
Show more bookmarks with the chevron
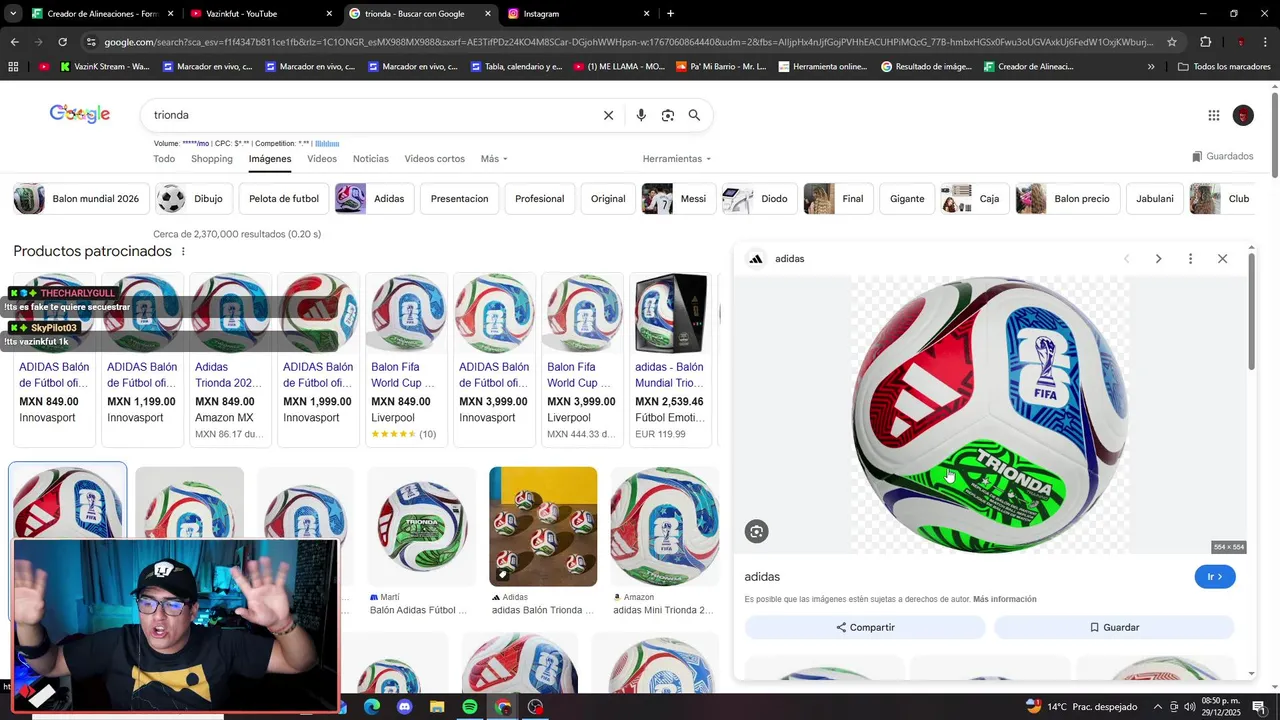click(x=1151, y=67)
